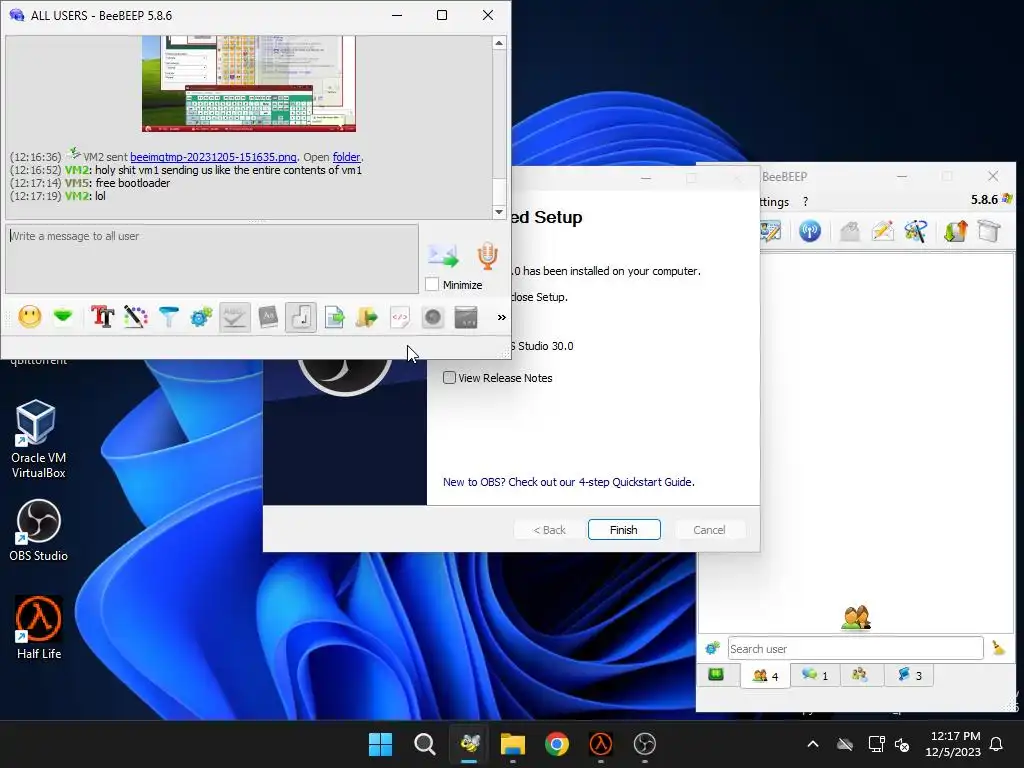
Task: Check the Minimize checkbox in chat window
Action: (x=432, y=285)
